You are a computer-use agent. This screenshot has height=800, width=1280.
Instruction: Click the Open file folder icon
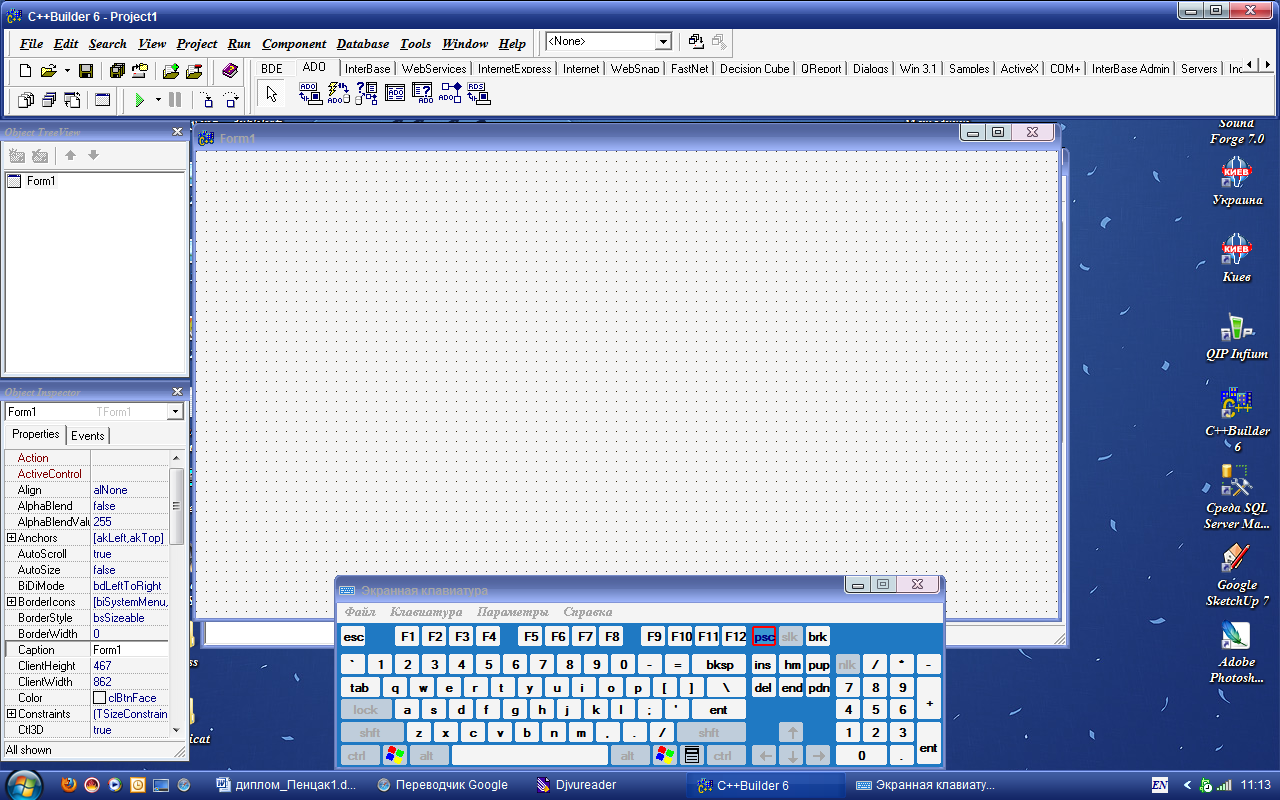pos(48,71)
